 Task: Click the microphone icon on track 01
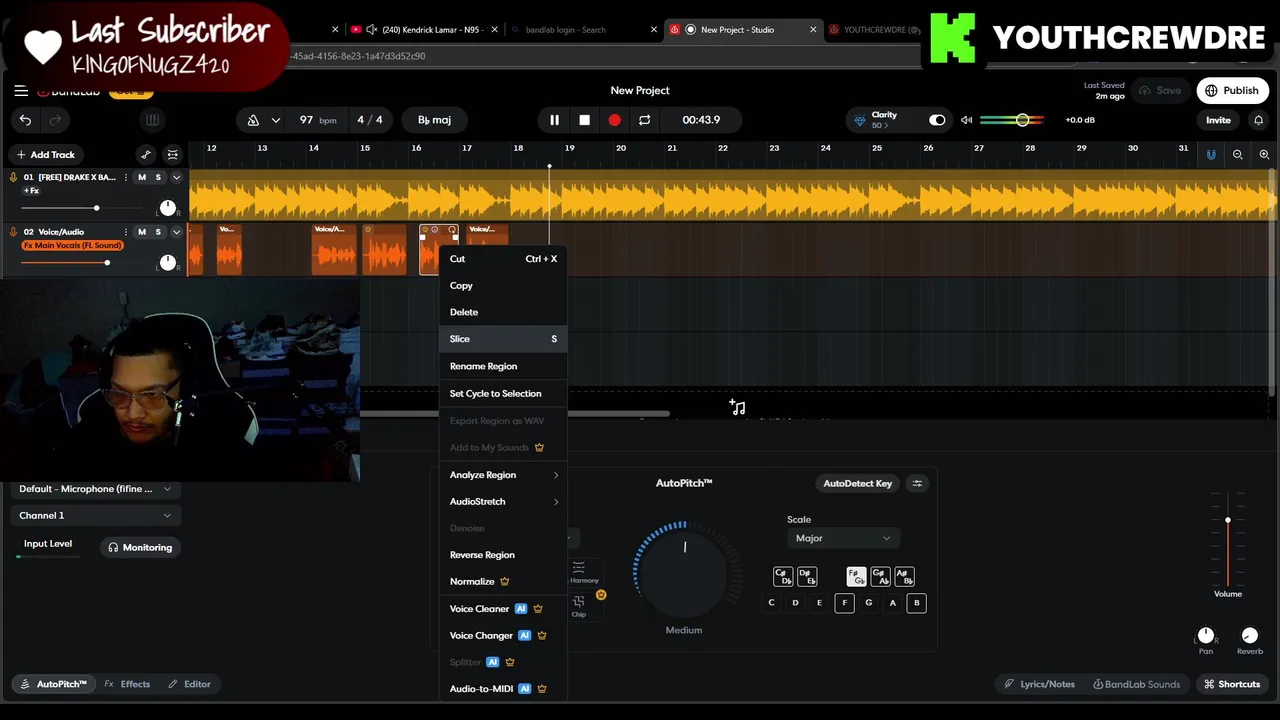click(13, 178)
